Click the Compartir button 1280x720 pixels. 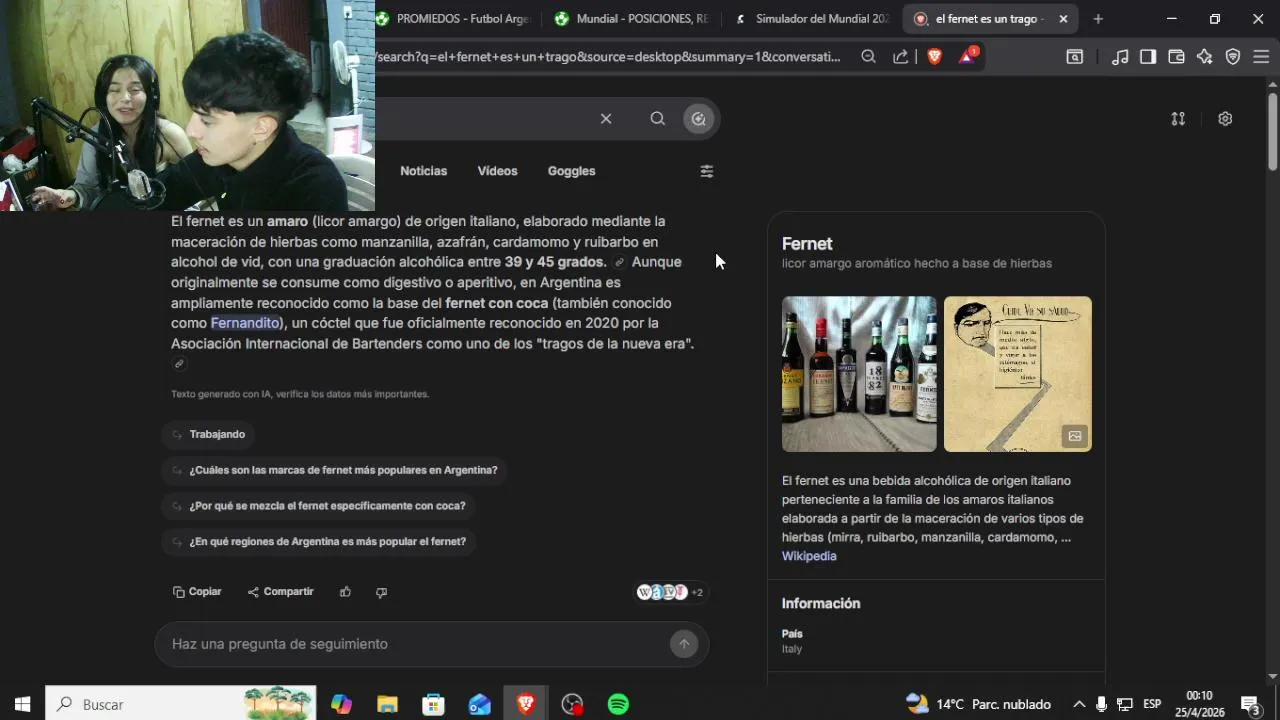(x=281, y=592)
